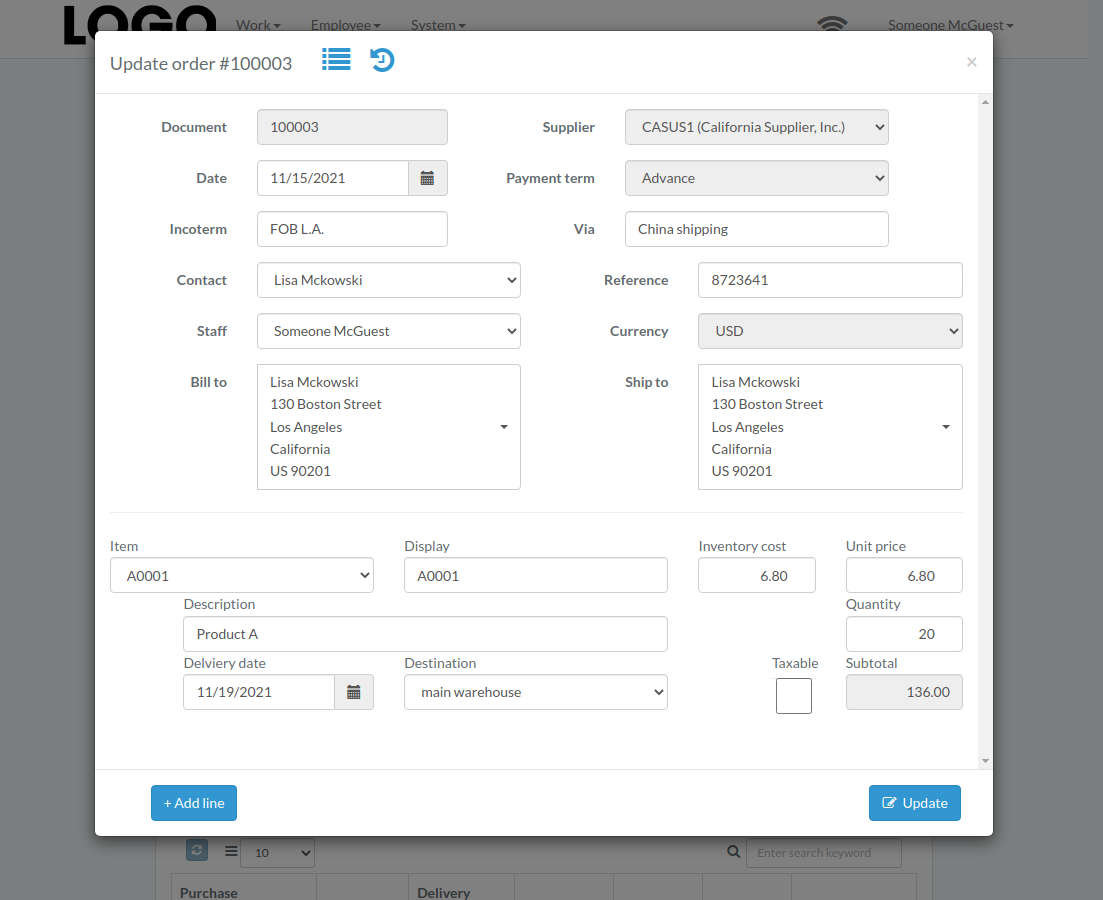Open the Staff dropdown

(388, 331)
